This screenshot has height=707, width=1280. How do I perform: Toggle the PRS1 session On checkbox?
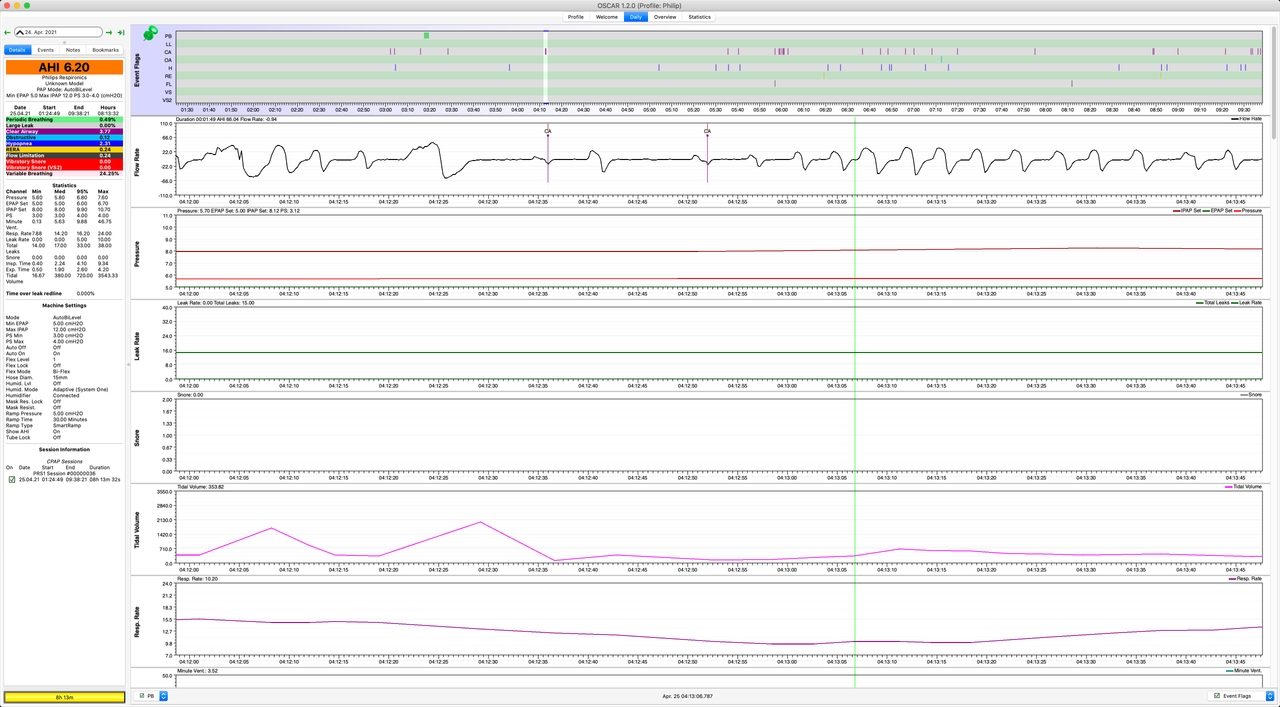12,480
